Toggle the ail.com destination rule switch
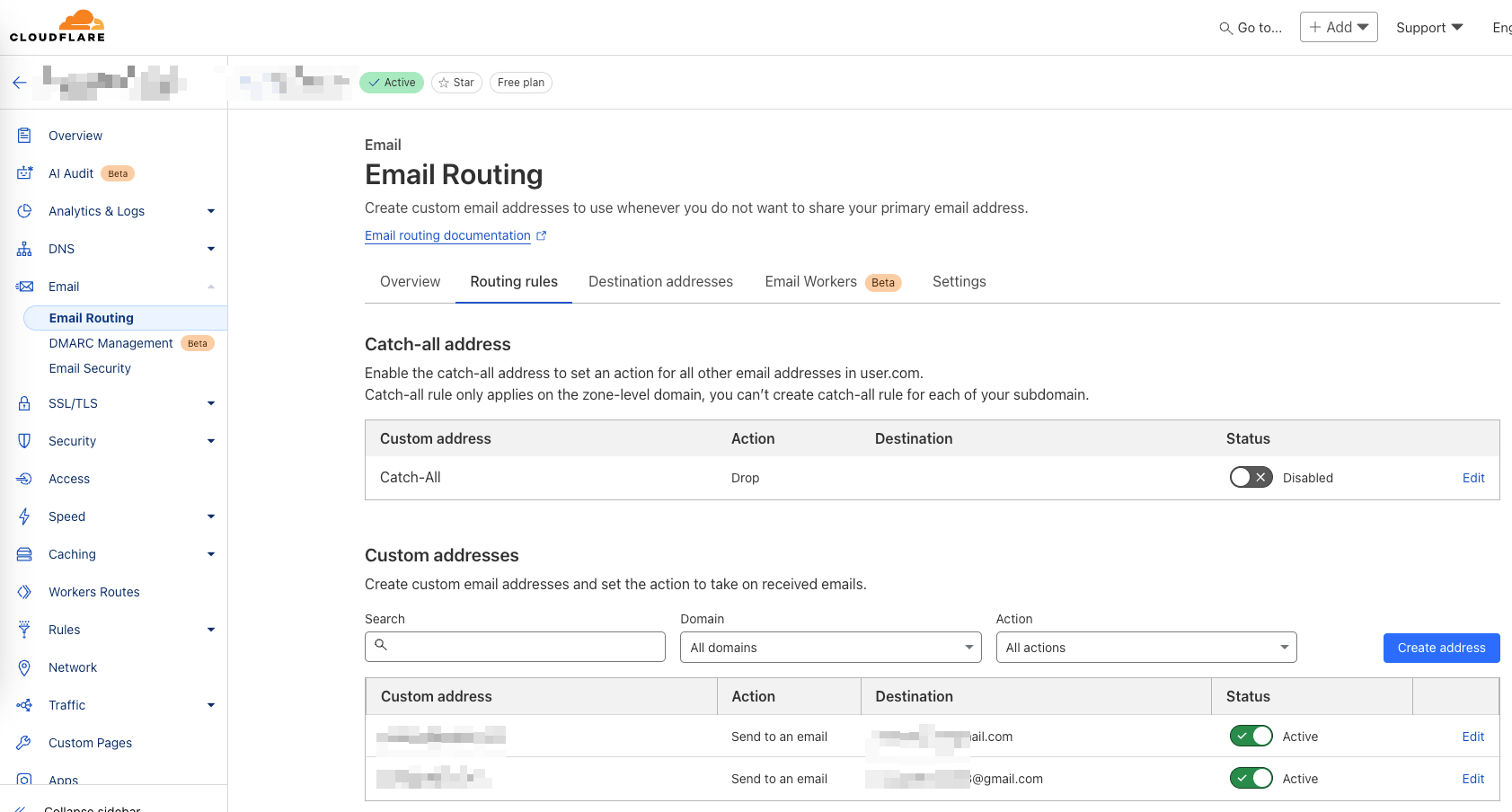This screenshot has height=812, width=1512. (x=1251, y=737)
